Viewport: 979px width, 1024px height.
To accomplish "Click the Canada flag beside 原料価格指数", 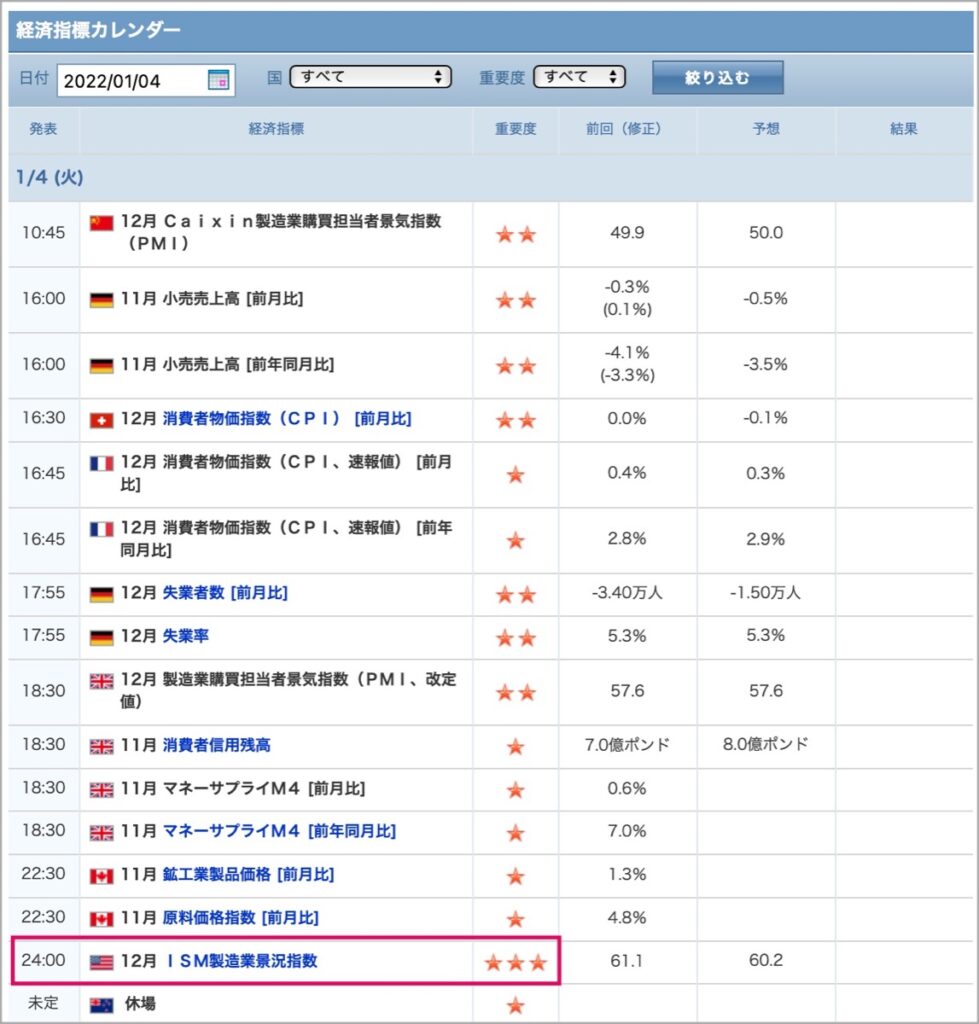I will click(101, 919).
